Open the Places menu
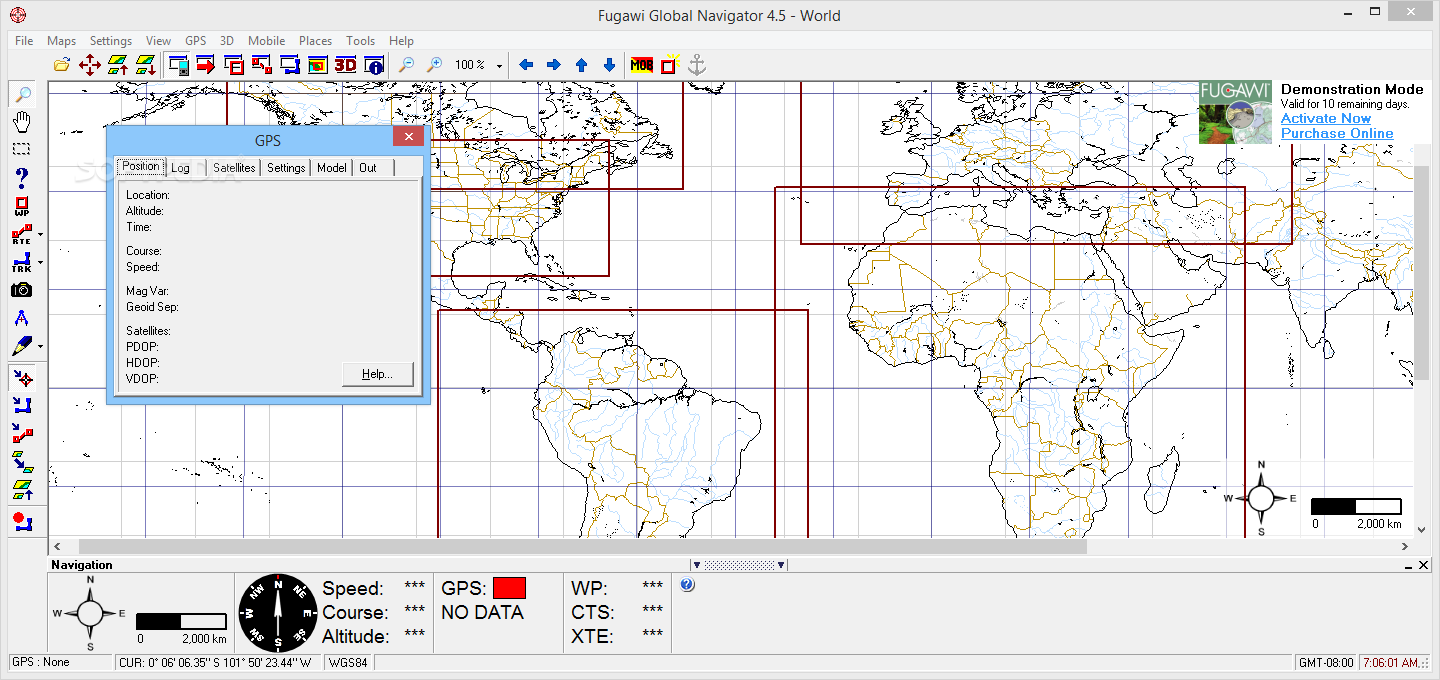 [315, 41]
